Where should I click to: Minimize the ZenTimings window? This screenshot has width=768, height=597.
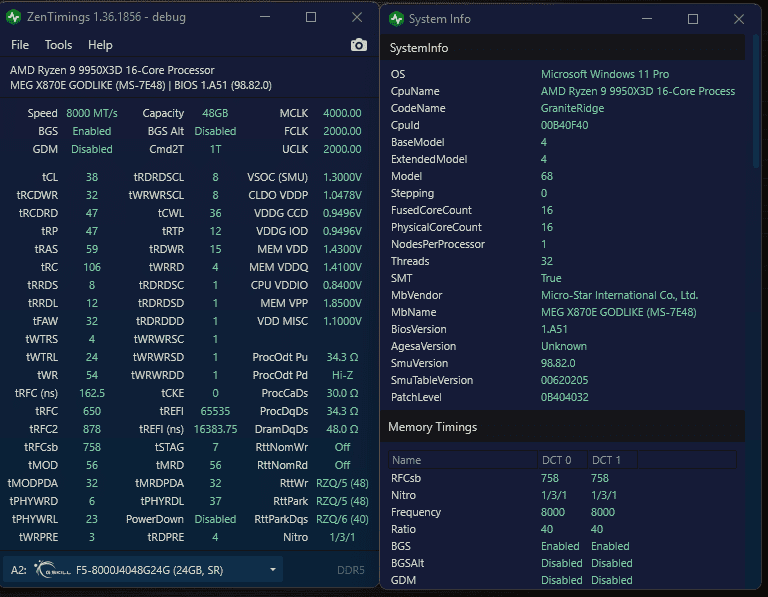pyautogui.click(x=264, y=17)
